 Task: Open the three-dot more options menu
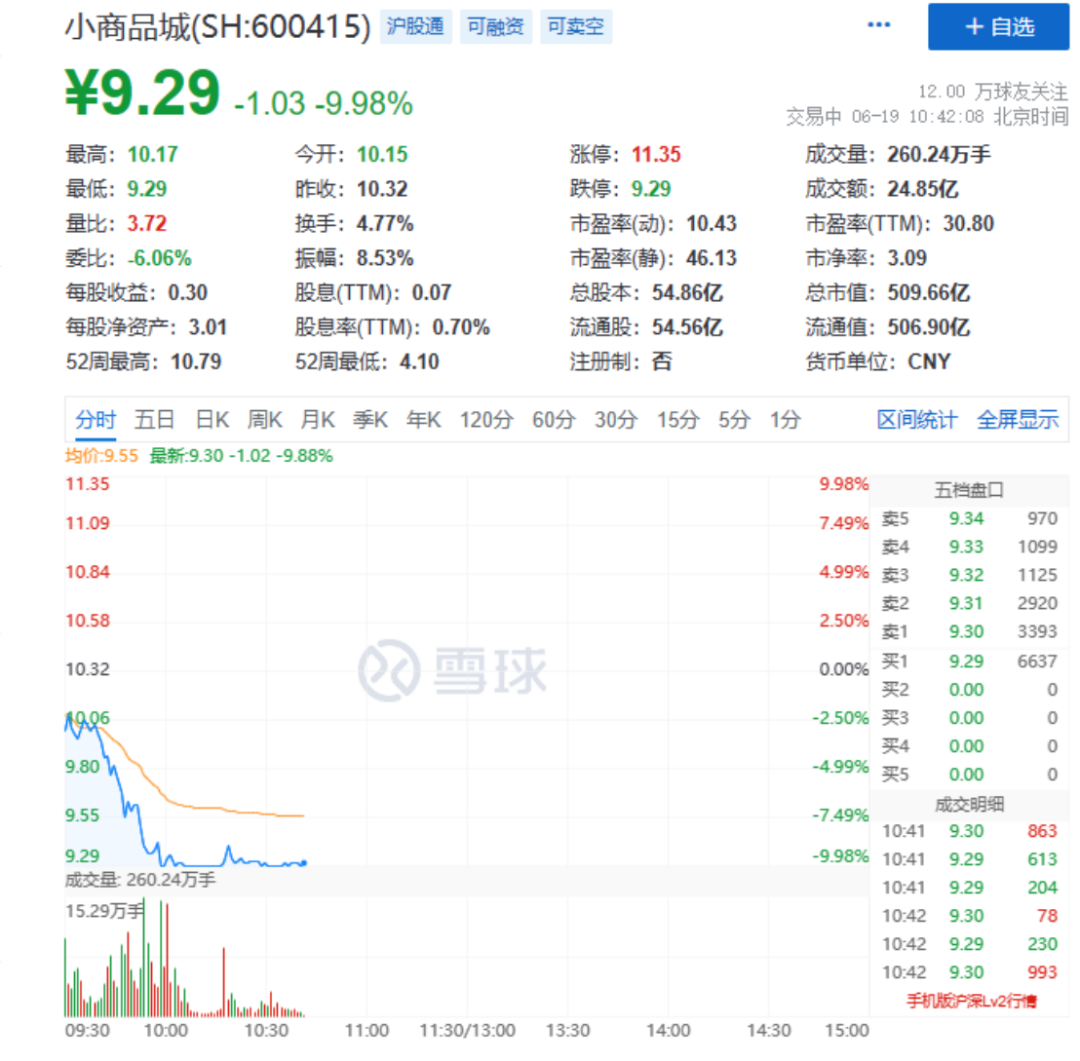[x=878, y=25]
